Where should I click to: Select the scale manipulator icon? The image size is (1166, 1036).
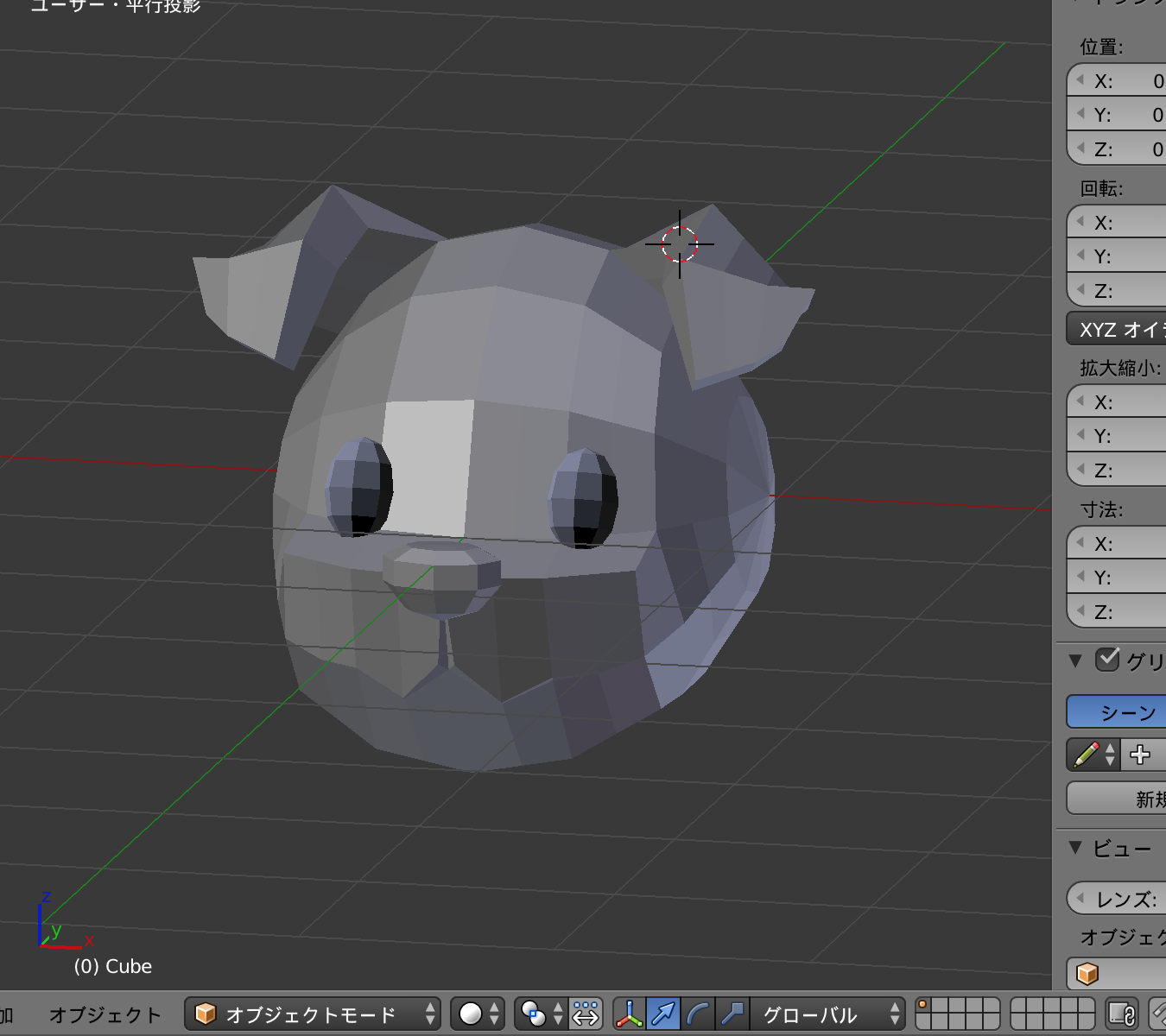tap(732, 1014)
